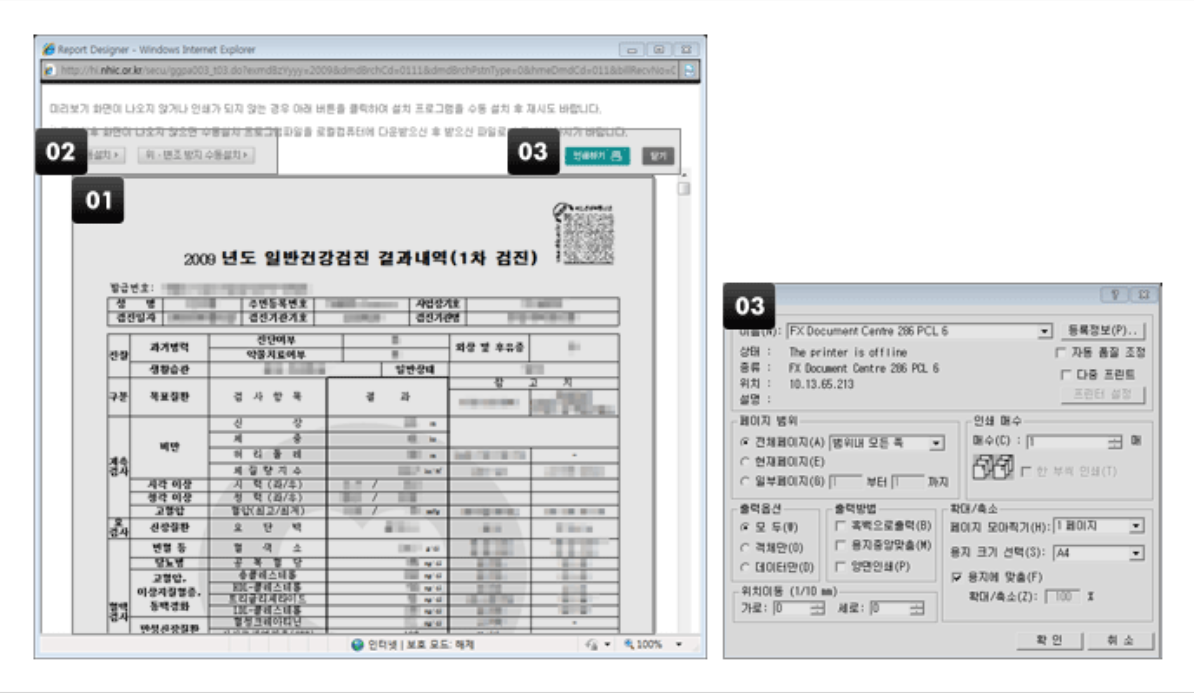Click the teal 인쇄하기 print button
Screen dimensions: 1194x693
pos(597,155)
